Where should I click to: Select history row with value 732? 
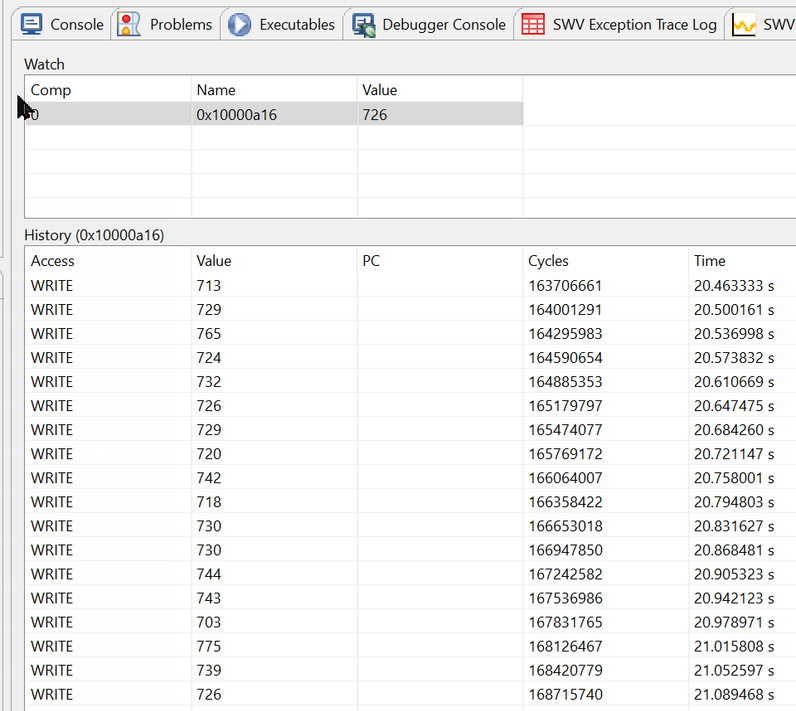[x=410, y=382]
